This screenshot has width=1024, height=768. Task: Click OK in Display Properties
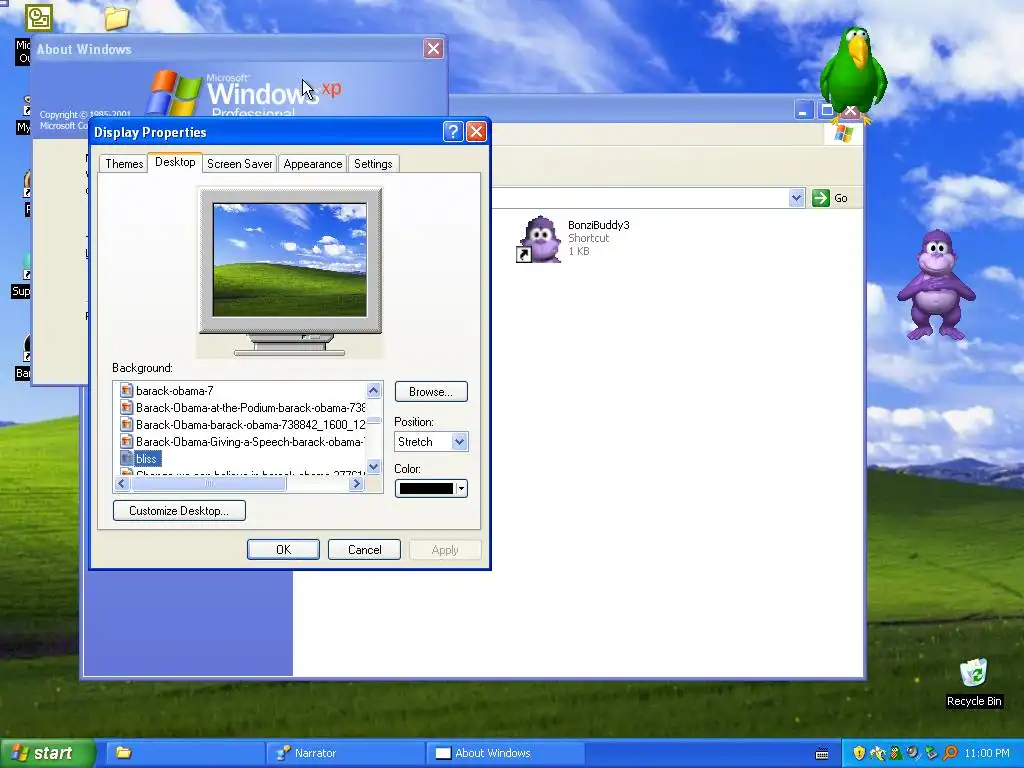click(x=283, y=549)
